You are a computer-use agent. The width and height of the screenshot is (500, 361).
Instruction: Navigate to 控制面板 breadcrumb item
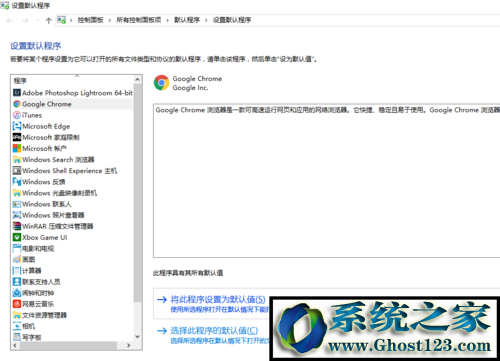(x=90, y=20)
